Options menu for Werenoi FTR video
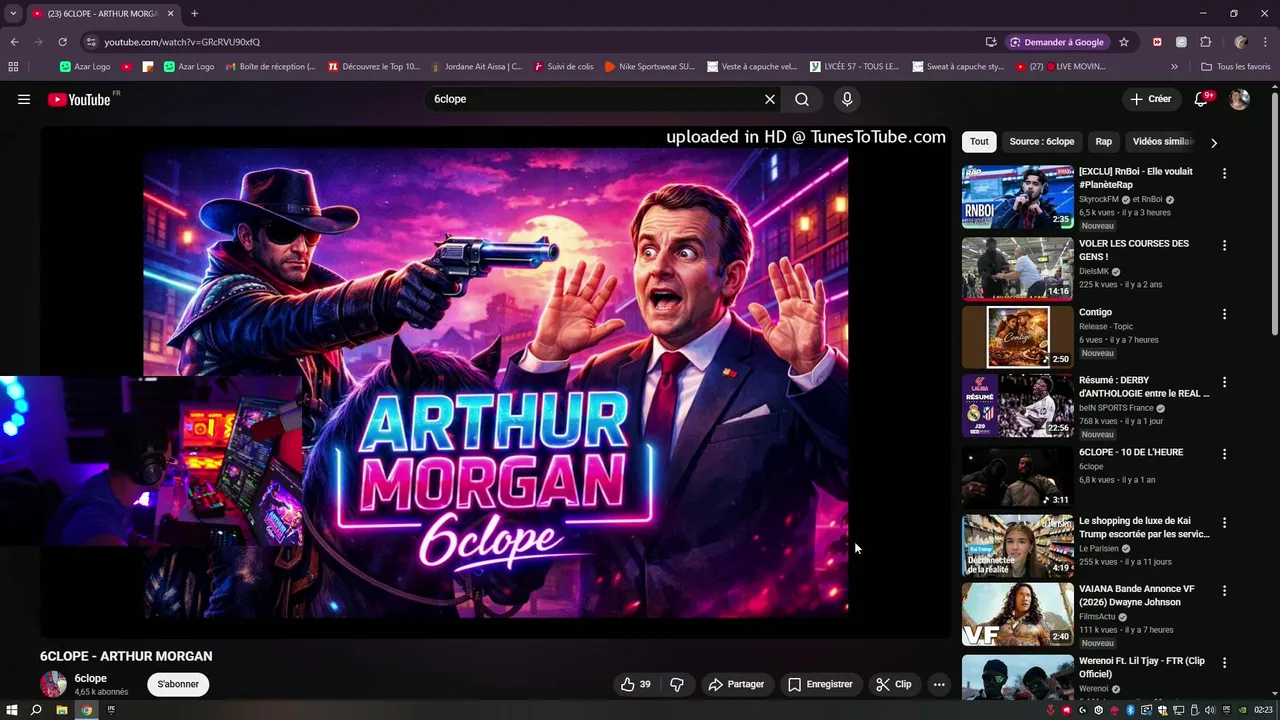The height and width of the screenshot is (720, 1280). click(1224, 662)
